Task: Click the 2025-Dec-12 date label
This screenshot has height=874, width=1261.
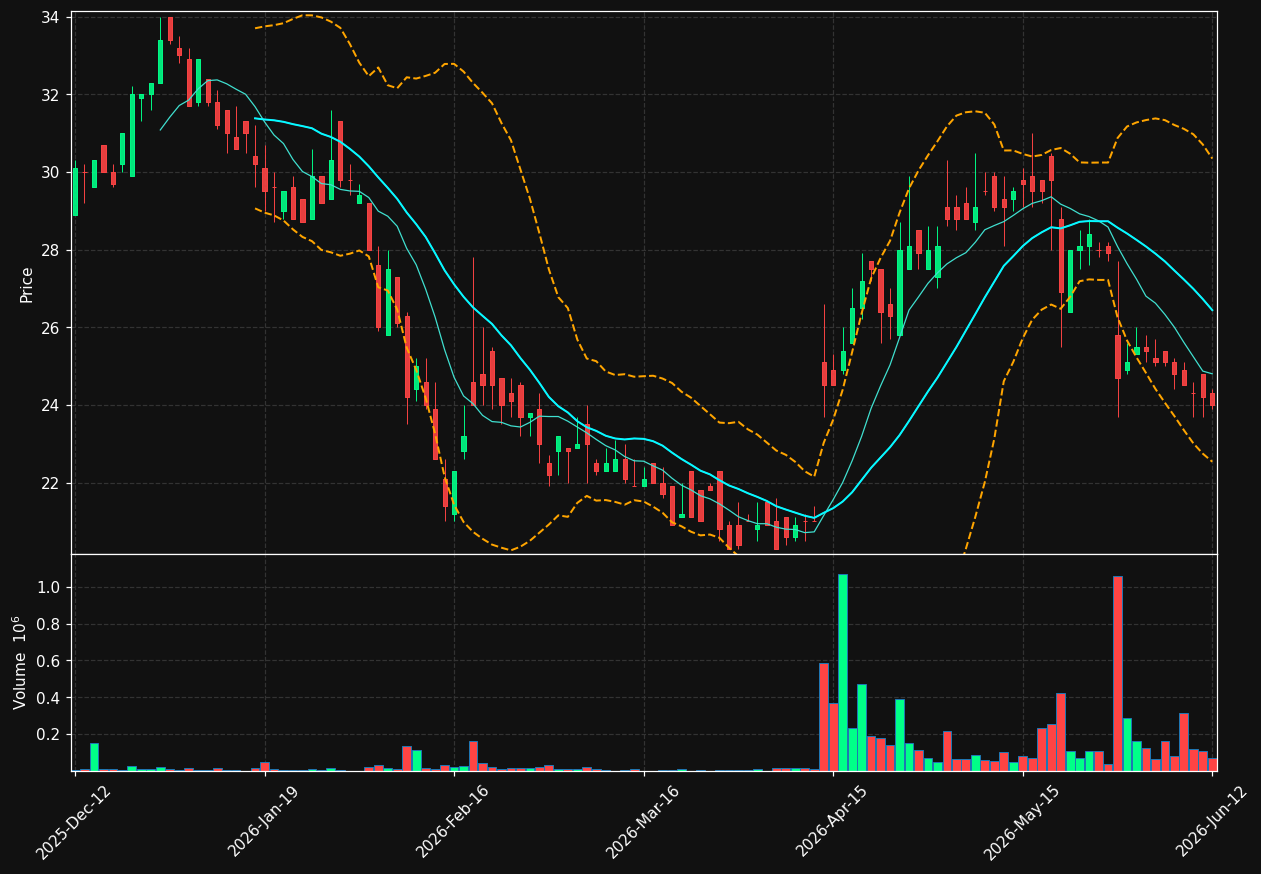Action: tap(73, 822)
